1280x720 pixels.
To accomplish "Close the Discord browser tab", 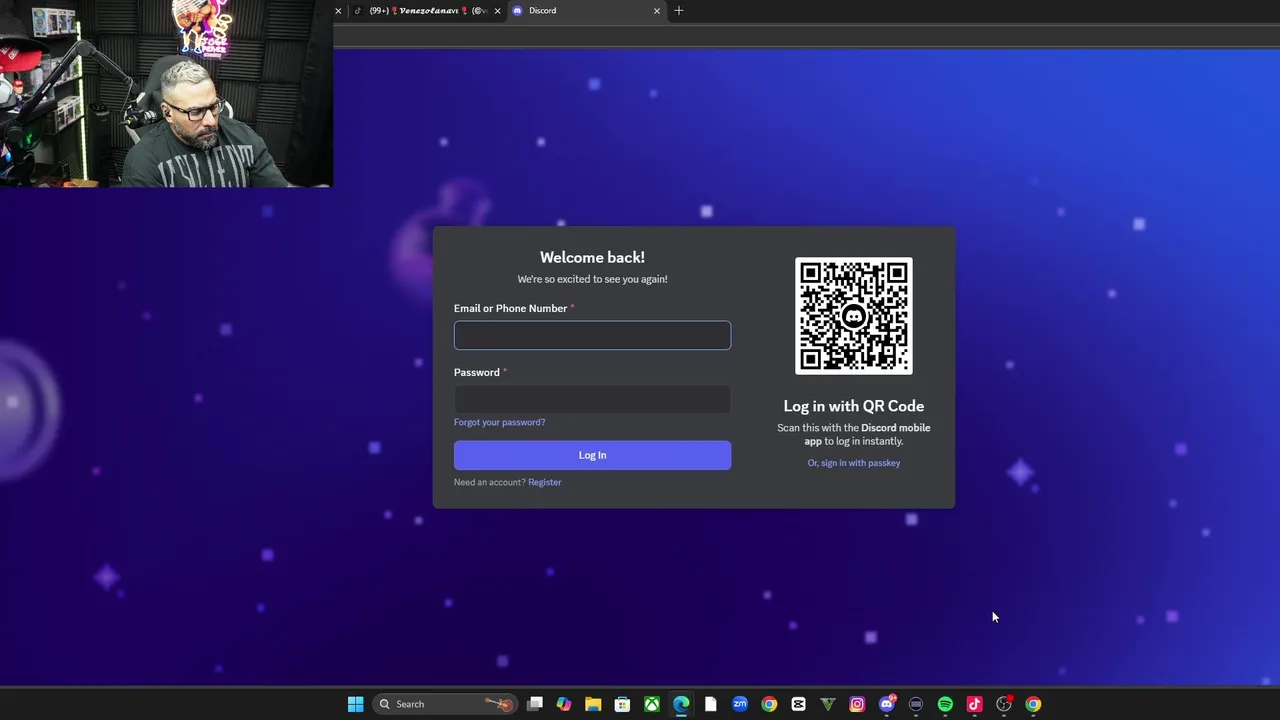I will tap(657, 10).
